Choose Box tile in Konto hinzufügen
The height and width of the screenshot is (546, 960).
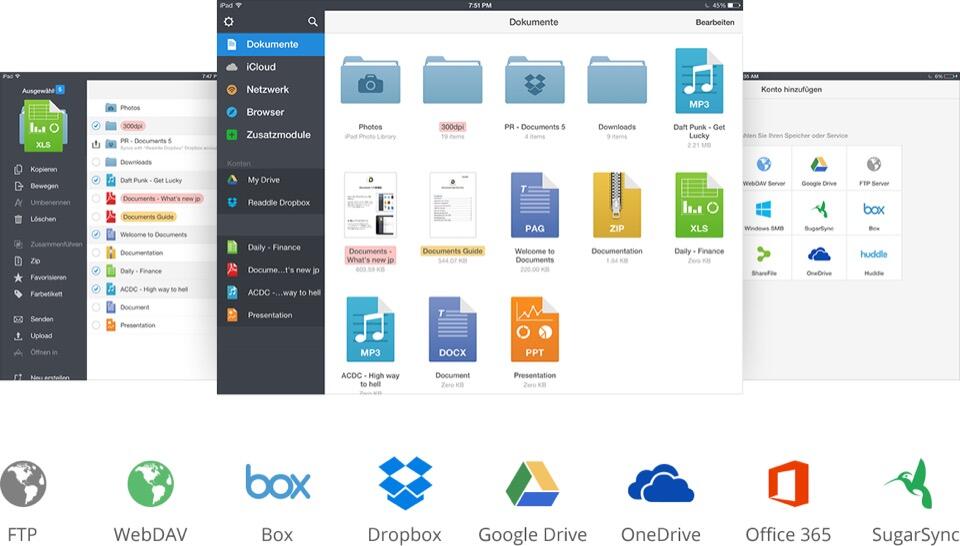point(874,214)
